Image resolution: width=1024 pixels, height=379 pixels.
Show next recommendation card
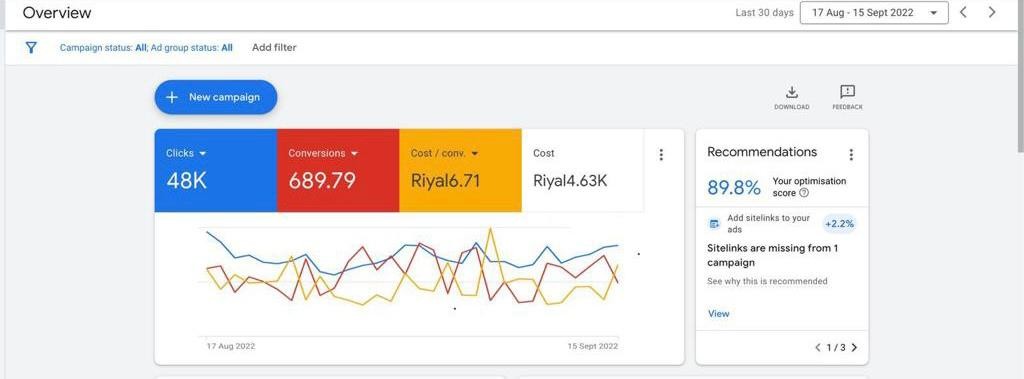coord(854,348)
